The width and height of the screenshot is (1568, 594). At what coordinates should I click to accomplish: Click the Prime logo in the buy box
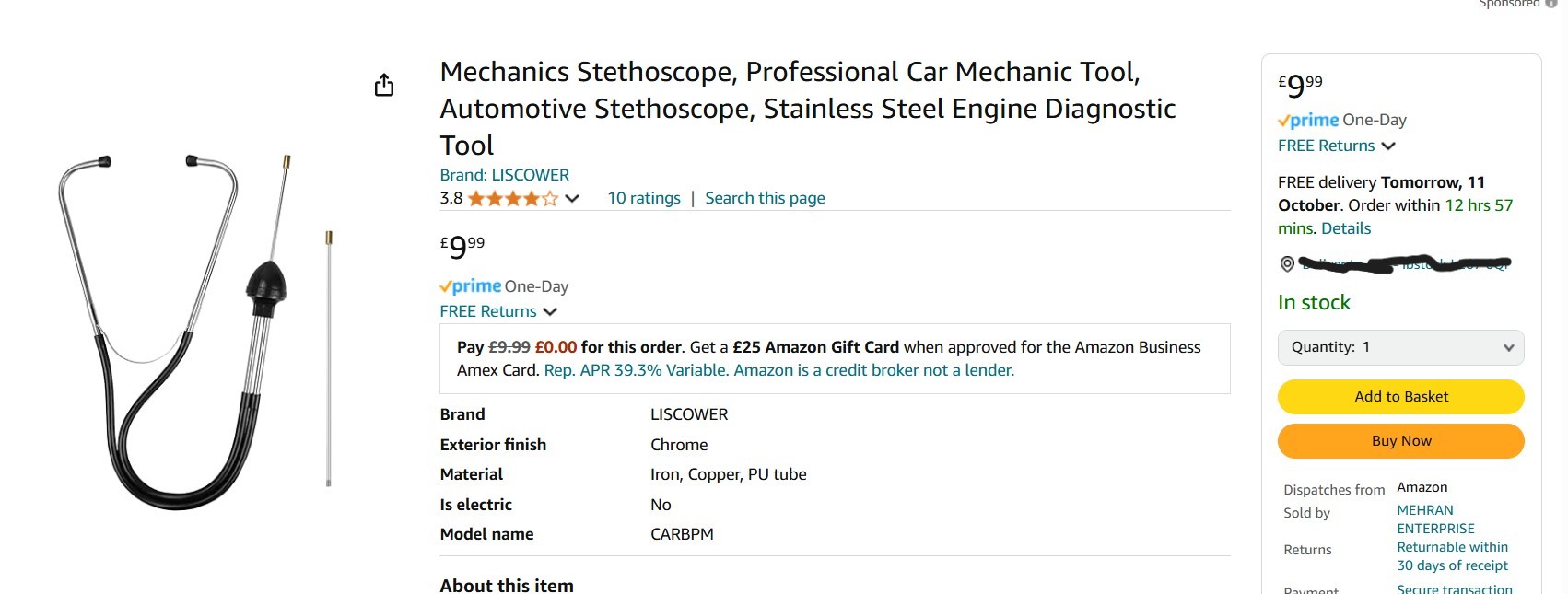[1308, 120]
